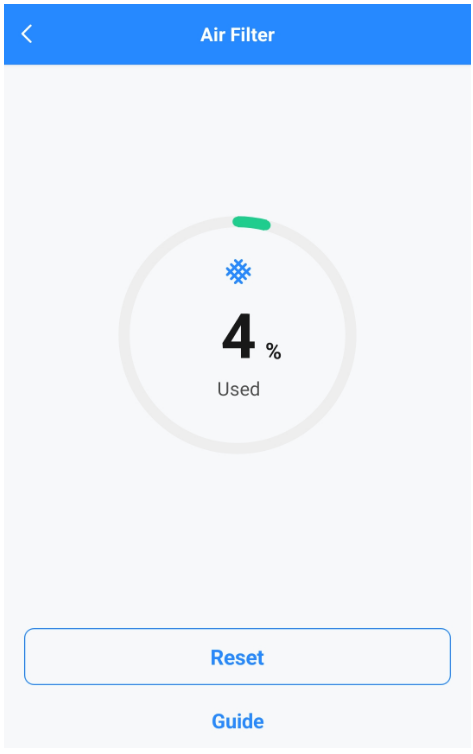This screenshot has height=754, width=473.
Task: Reset the air filter usage
Action: click(237, 656)
